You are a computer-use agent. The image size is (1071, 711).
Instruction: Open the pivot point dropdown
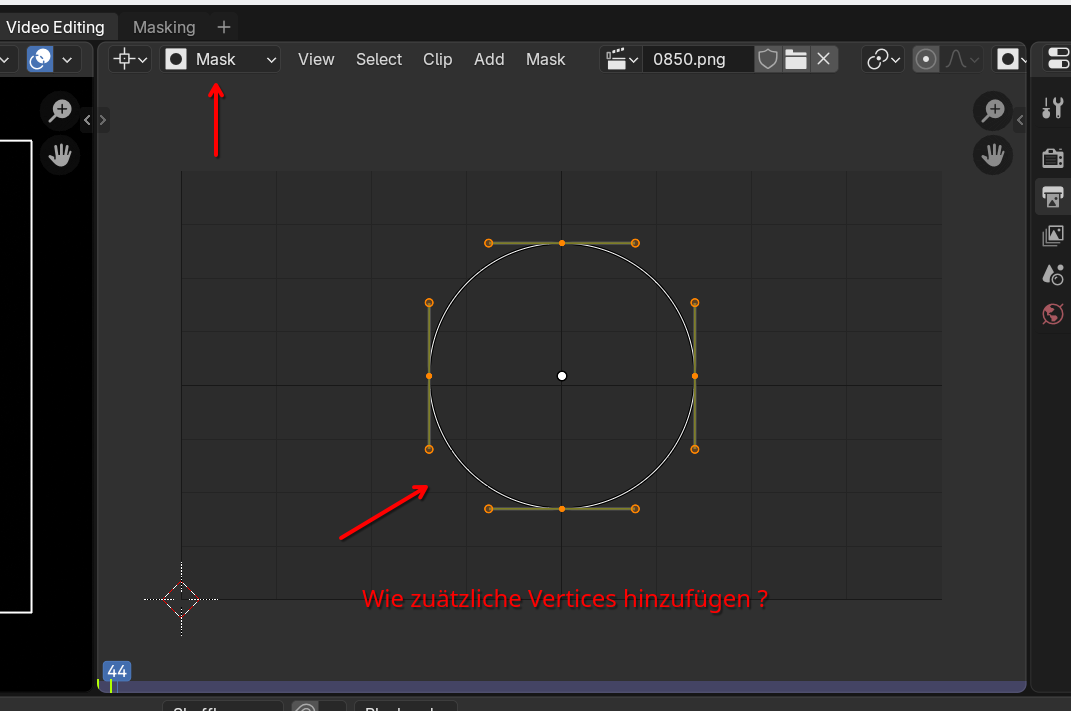tap(883, 59)
